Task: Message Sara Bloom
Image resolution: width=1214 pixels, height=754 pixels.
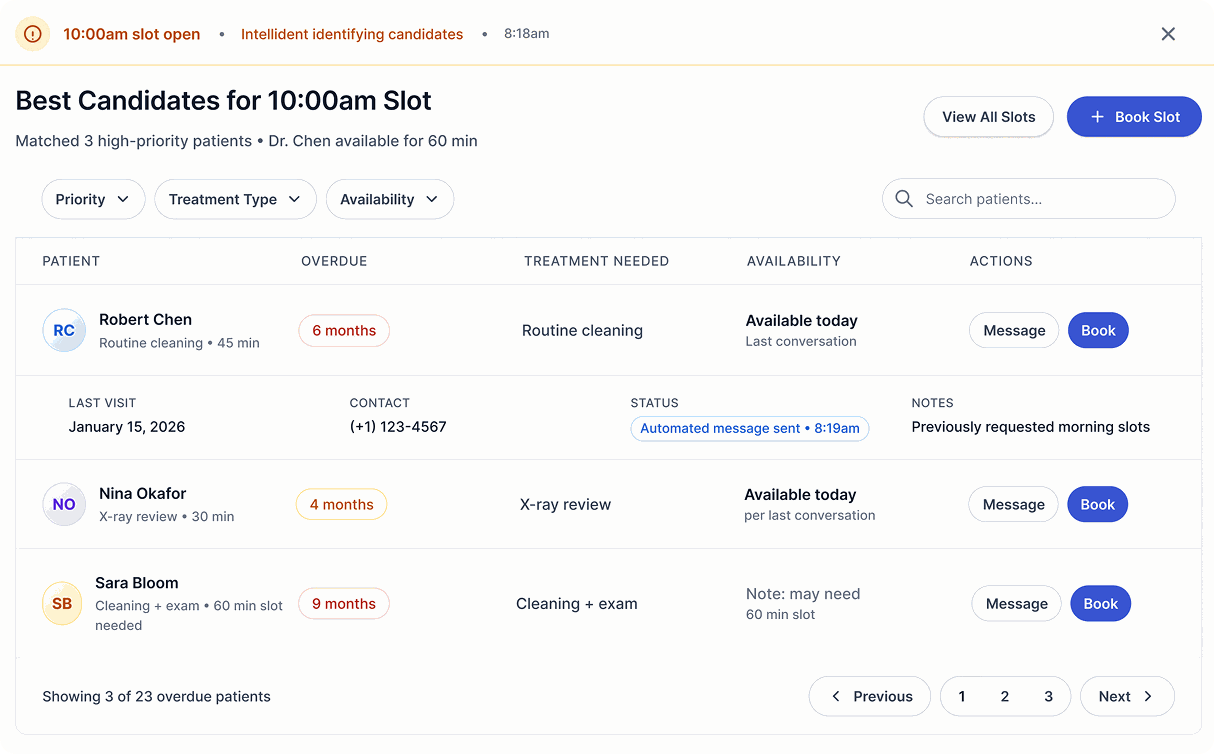Action: 1016,604
